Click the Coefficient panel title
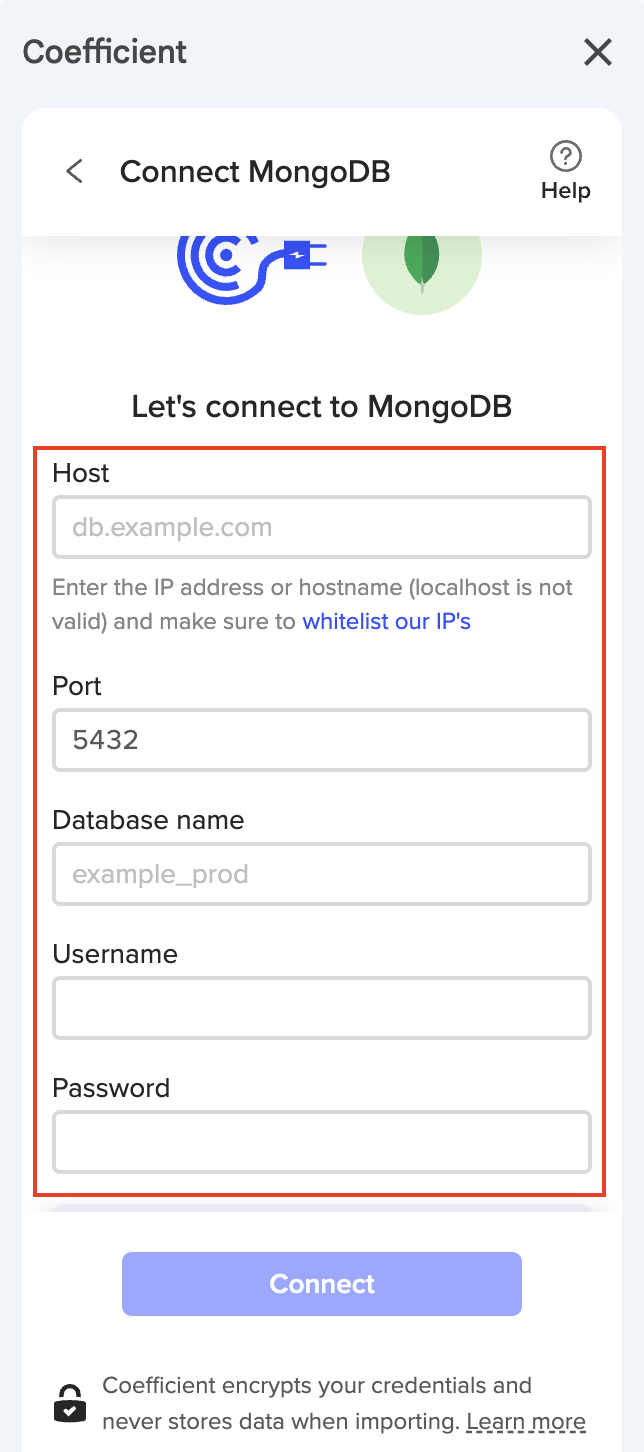The image size is (644, 1452). point(105,52)
